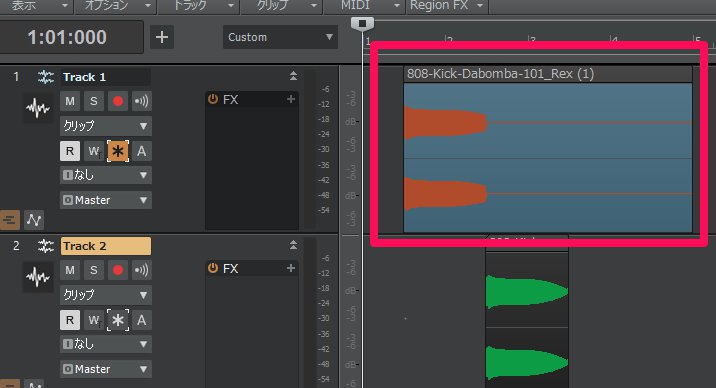
Task: Open the Region FX menu
Action: 447,5
